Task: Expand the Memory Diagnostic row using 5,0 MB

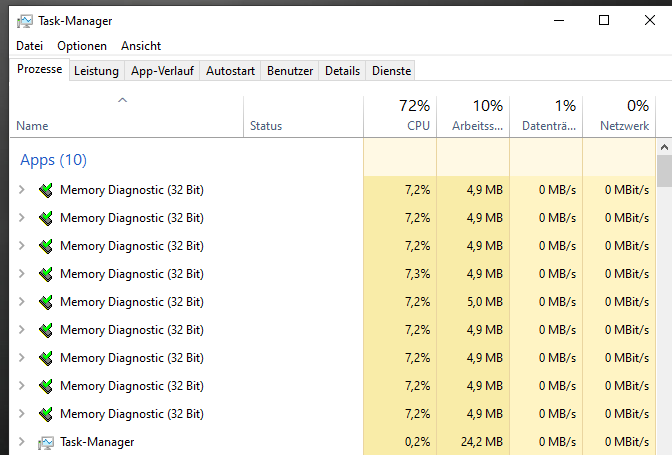Action: [21, 302]
